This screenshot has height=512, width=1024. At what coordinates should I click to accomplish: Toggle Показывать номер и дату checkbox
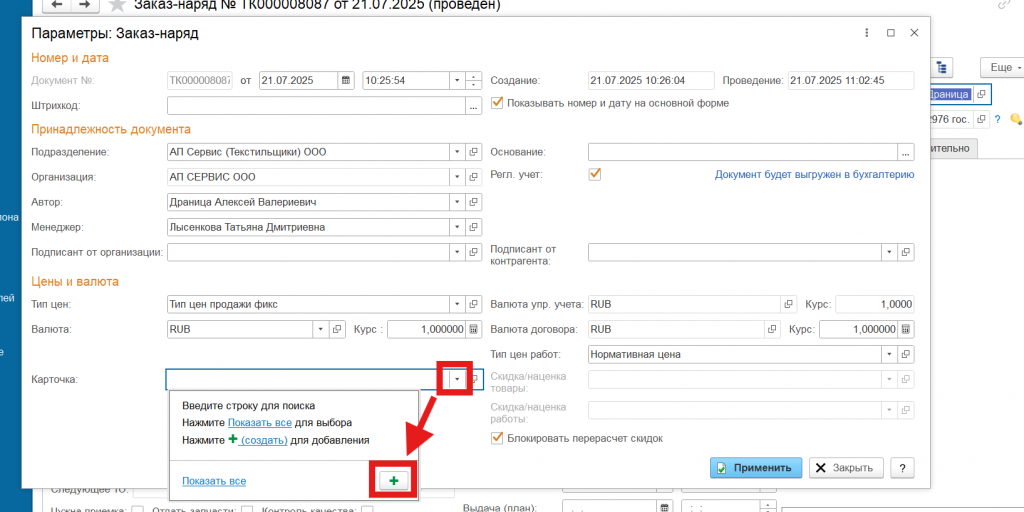click(x=497, y=102)
